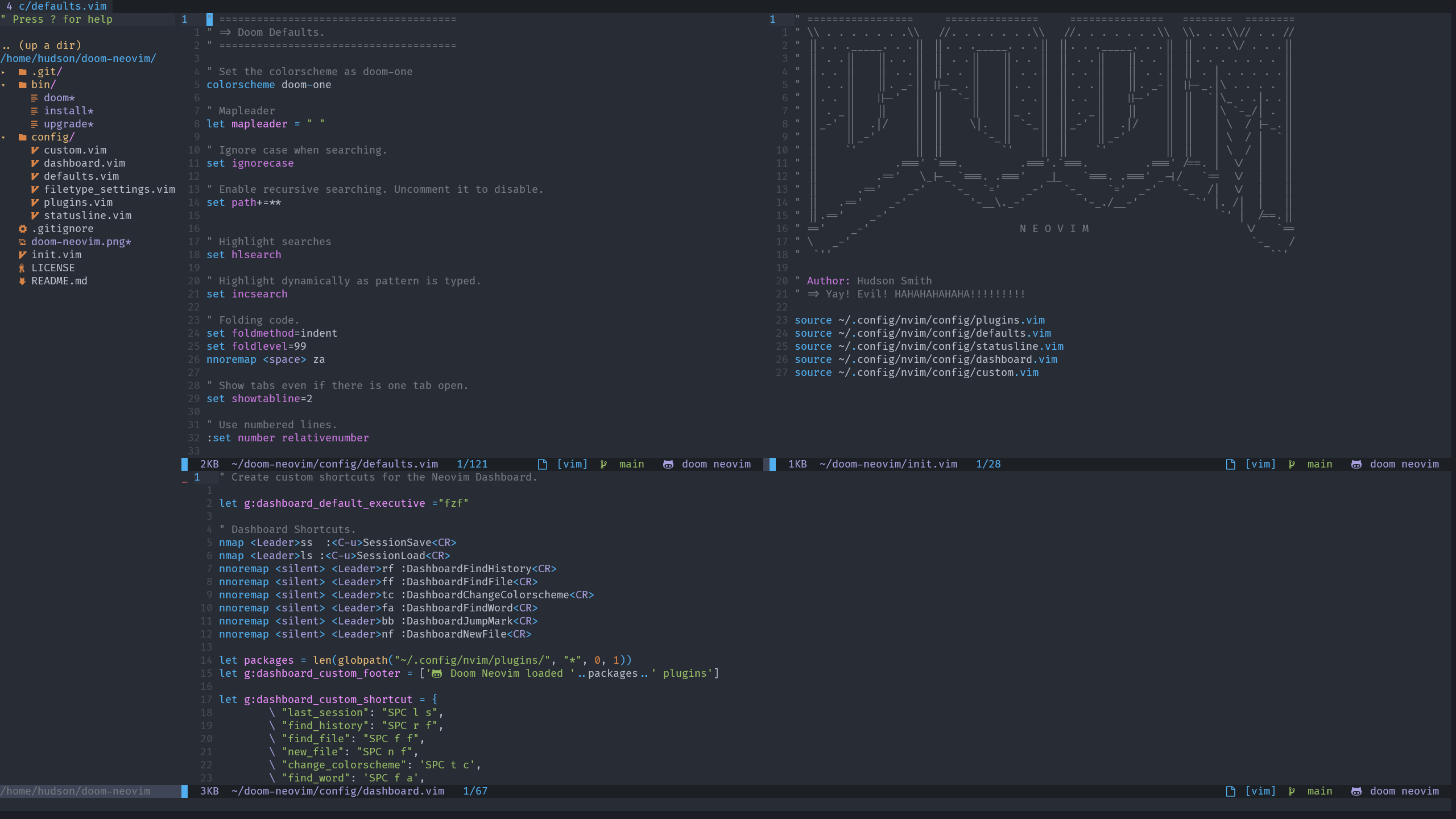Image resolution: width=1456 pixels, height=819 pixels.
Task: Click the install script file icon
Action: [35, 111]
